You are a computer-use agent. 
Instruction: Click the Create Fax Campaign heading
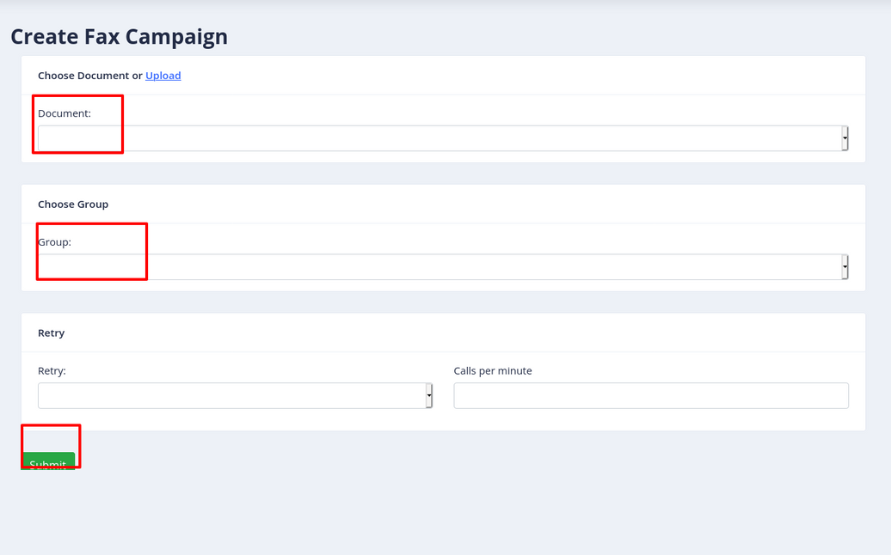pyautogui.click(x=119, y=37)
